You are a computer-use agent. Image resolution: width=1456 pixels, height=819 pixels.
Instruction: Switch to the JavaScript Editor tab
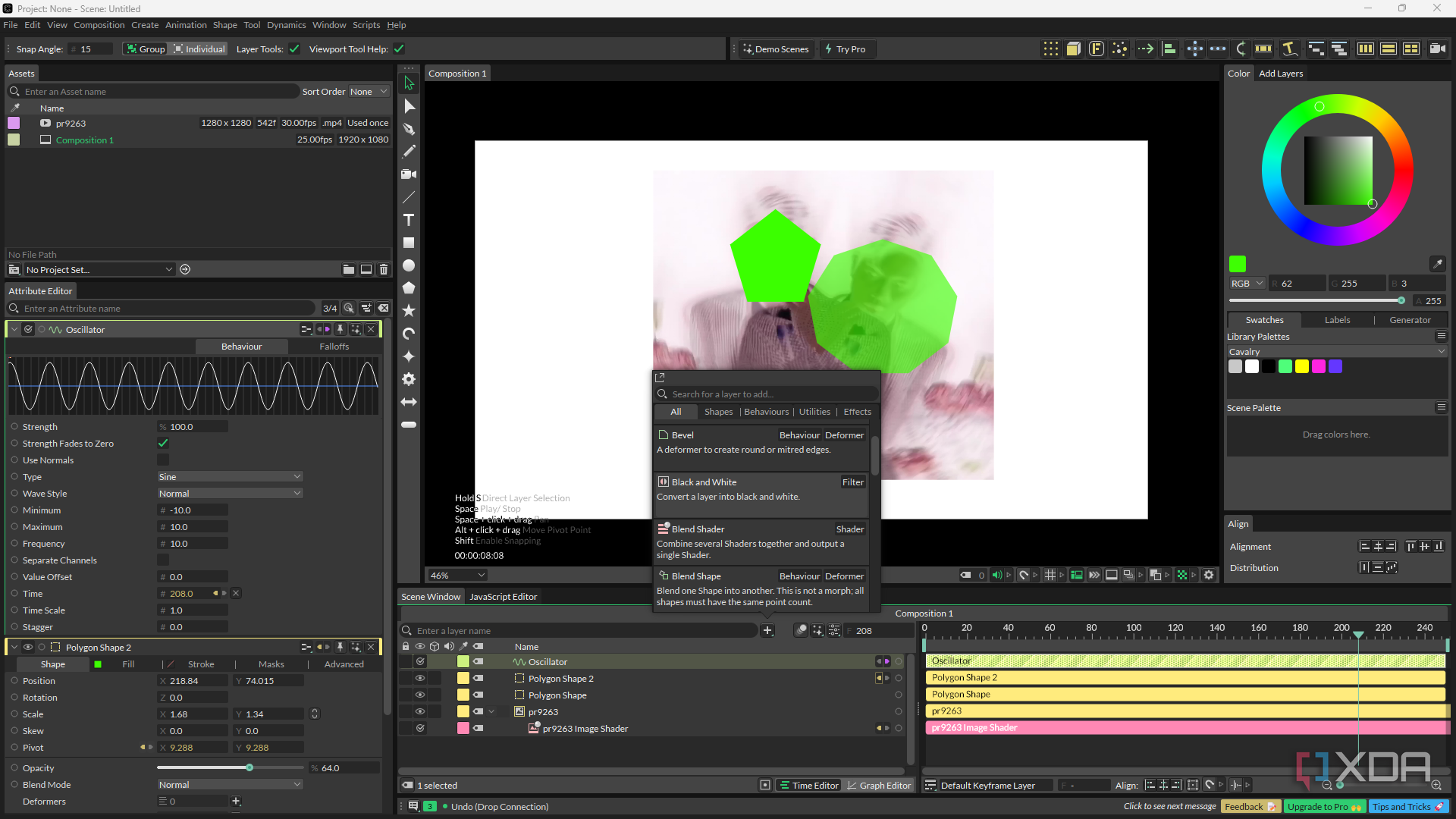click(503, 596)
